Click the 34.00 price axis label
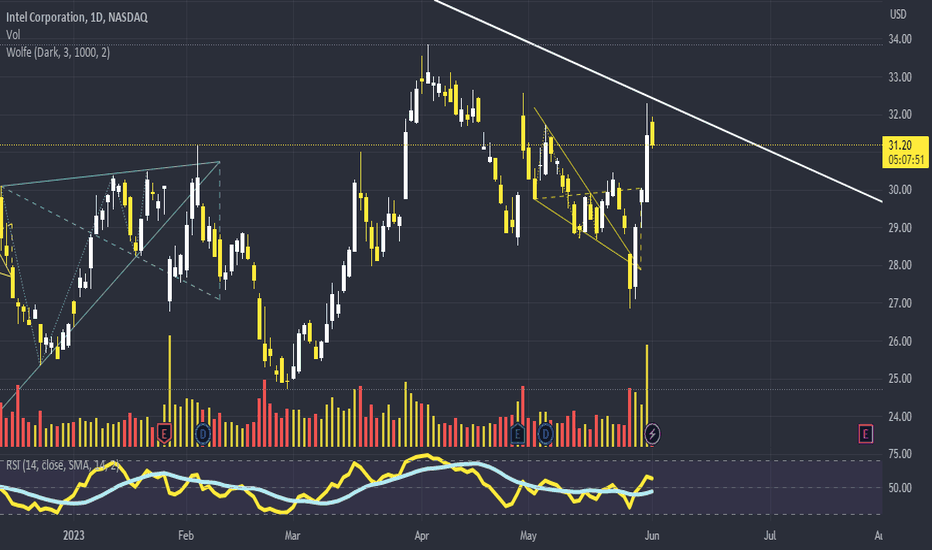 (x=900, y=39)
